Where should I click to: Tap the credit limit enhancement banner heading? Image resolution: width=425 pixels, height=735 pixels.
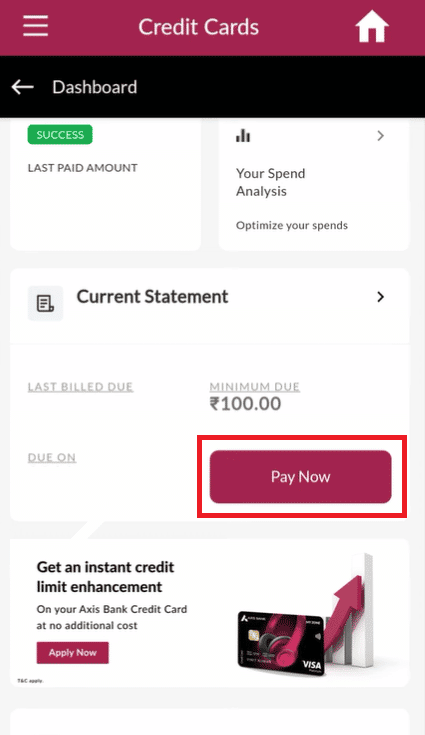pyautogui.click(x=105, y=577)
